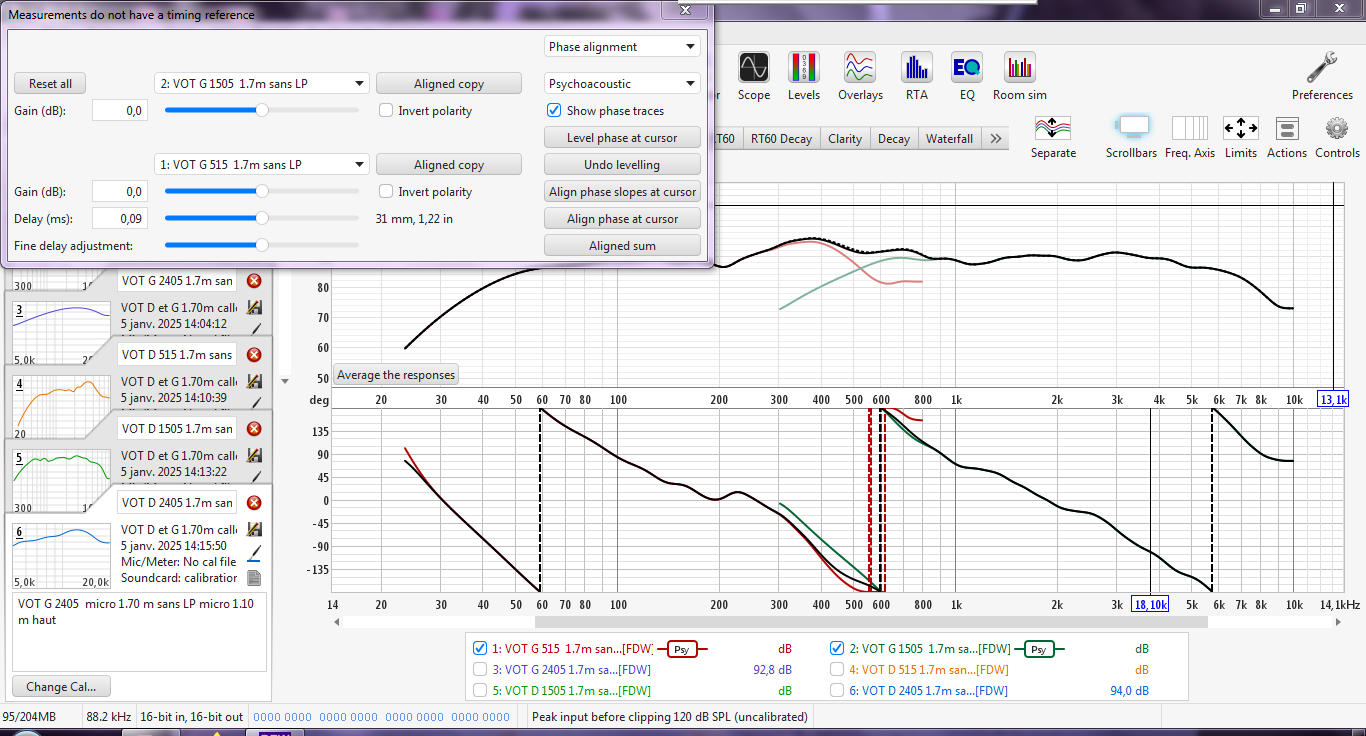Screen dimensions: 1366x736
Task: Click the Delay slider handle
Action: point(262,218)
